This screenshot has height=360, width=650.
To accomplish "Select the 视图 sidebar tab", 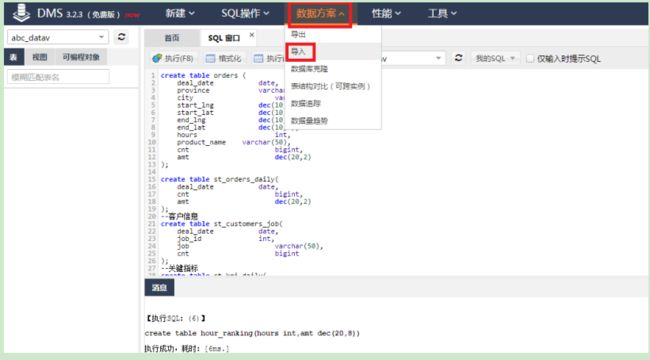I will [39, 57].
